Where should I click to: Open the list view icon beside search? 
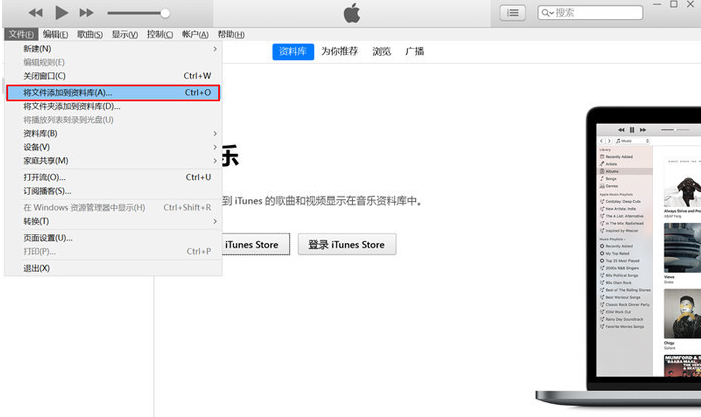[x=514, y=13]
